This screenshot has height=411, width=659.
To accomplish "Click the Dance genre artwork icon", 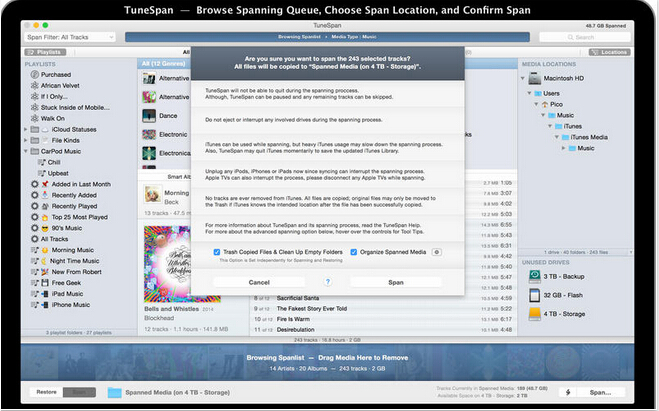I will coord(149,116).
